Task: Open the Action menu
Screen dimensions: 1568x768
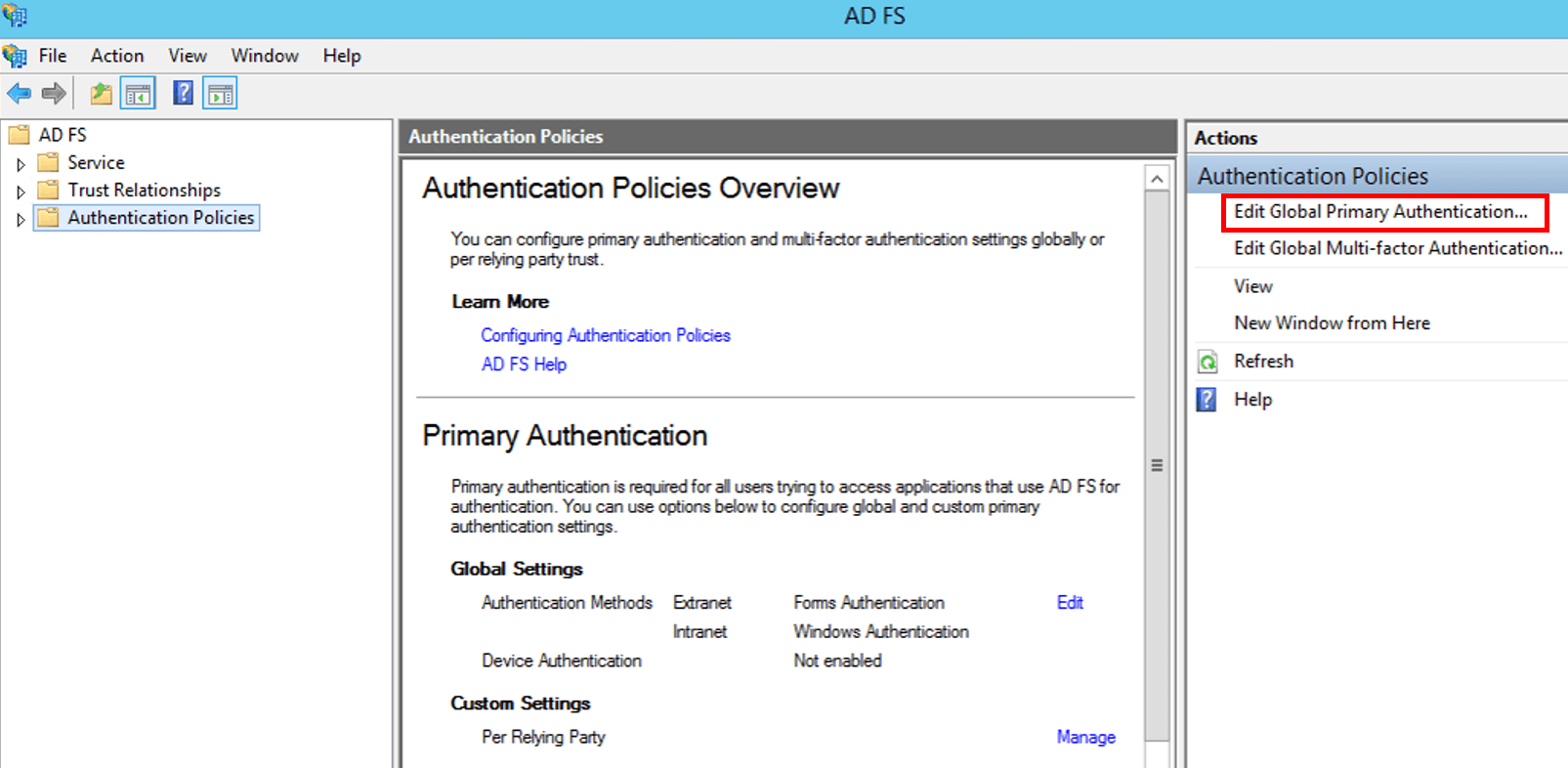Action: [x=117, y=56]
